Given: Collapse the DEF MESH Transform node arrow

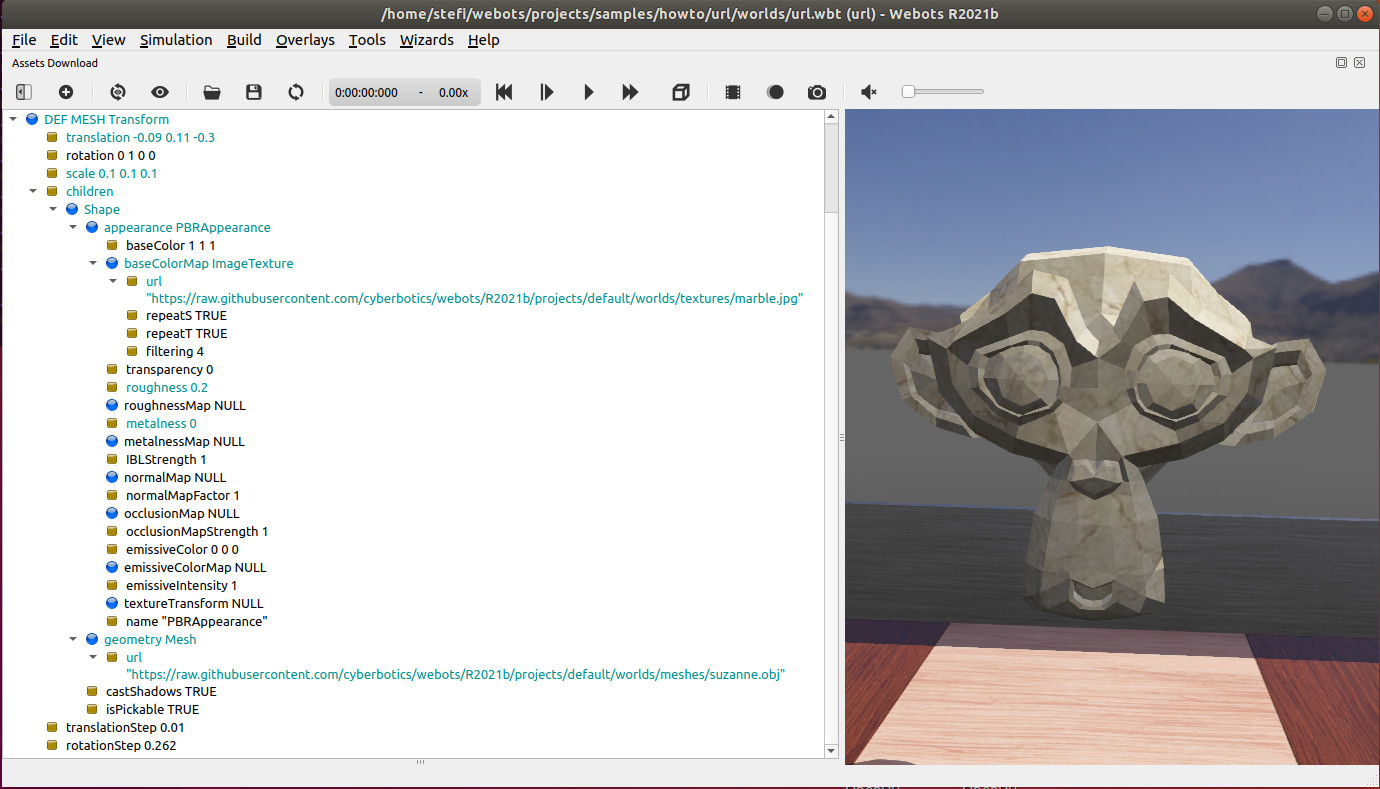Looking at the screenshot, I should point(13,119).
